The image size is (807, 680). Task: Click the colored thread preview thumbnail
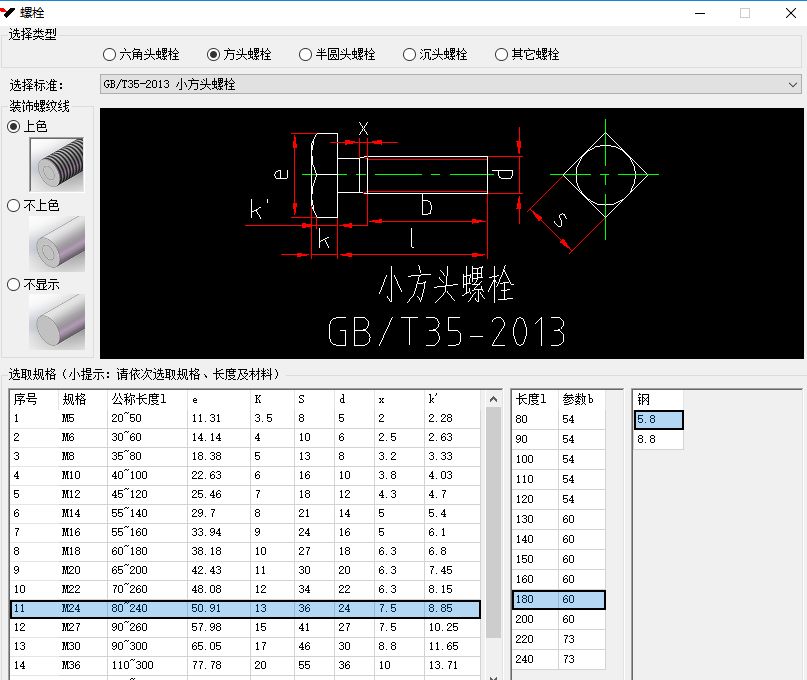tap(57, 164)
